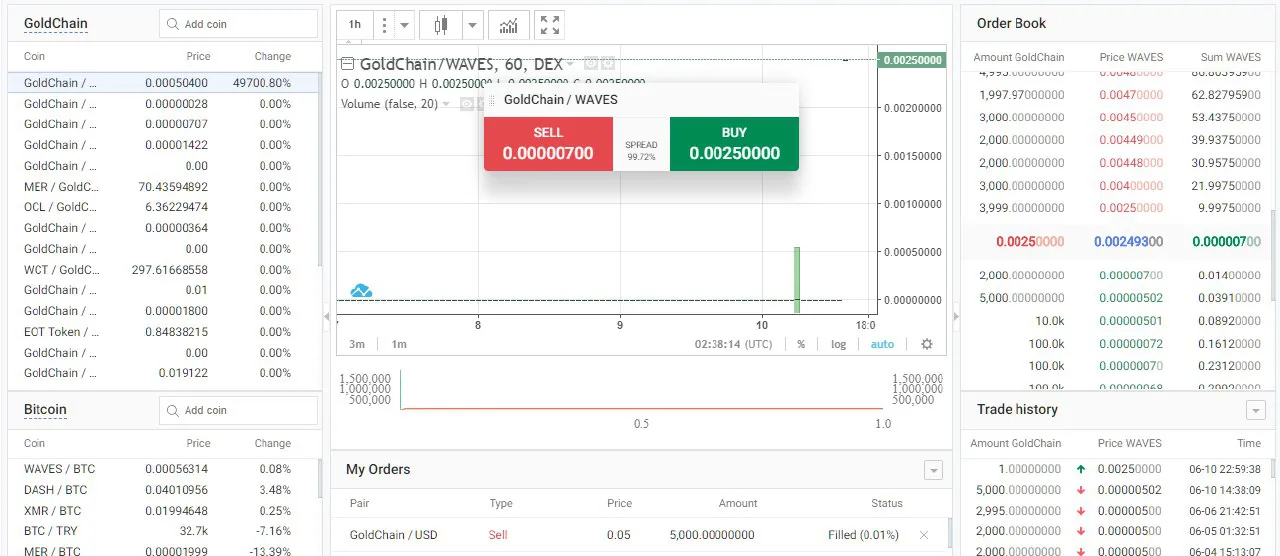The width and height of the screenshot is (1280, 556).
Task: Toggle log scale on chart
Action: click(x=838, y=344)
